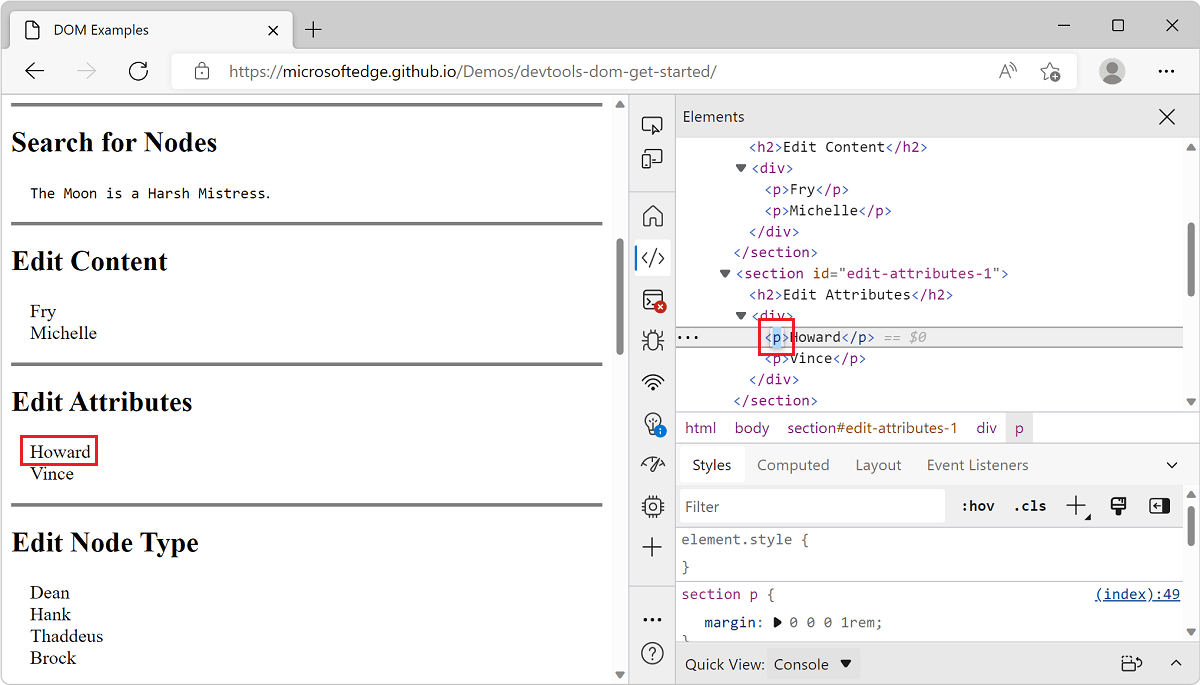Viewport: 1200px width, 685px height.
Task: Open the Network tool icon
Action: click(652, 382)
